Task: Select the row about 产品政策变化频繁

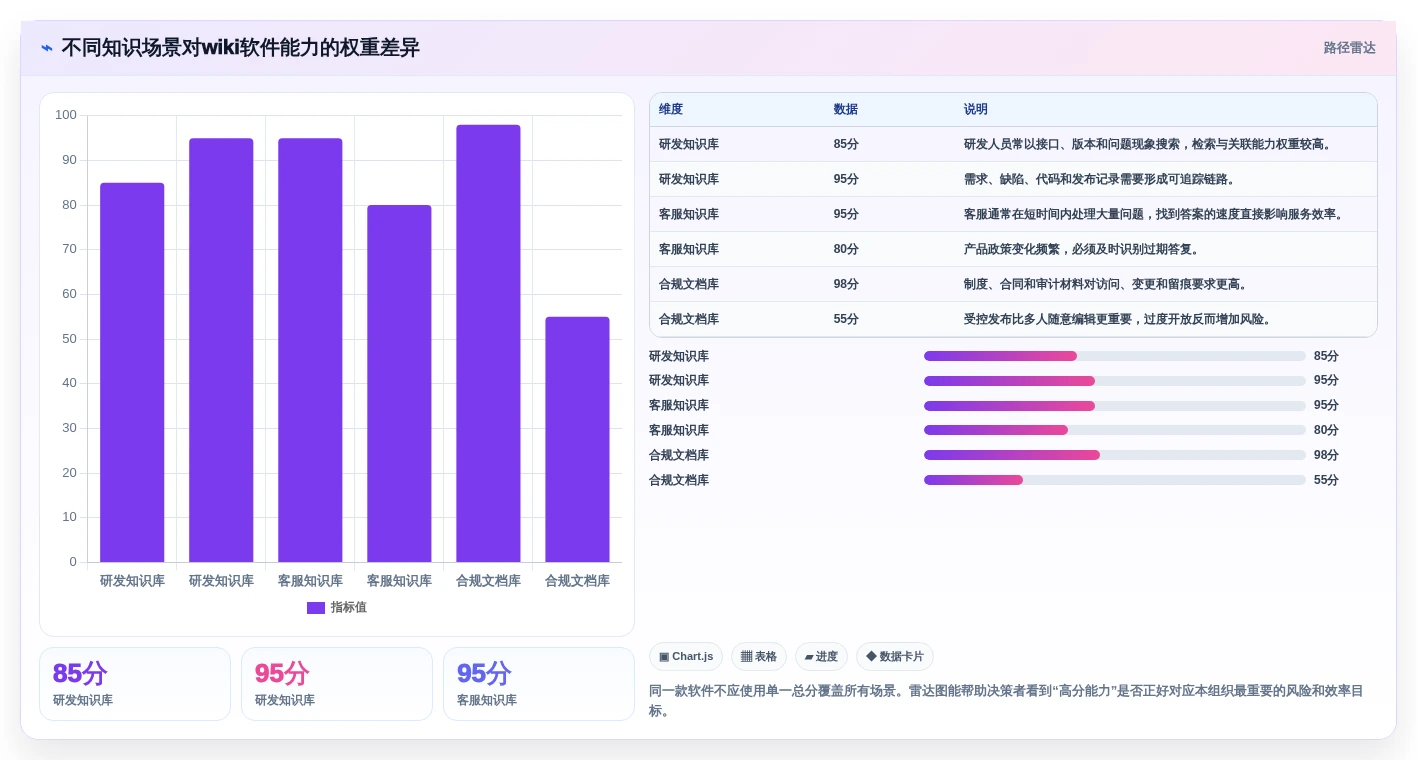Action: coord(1013,249)
